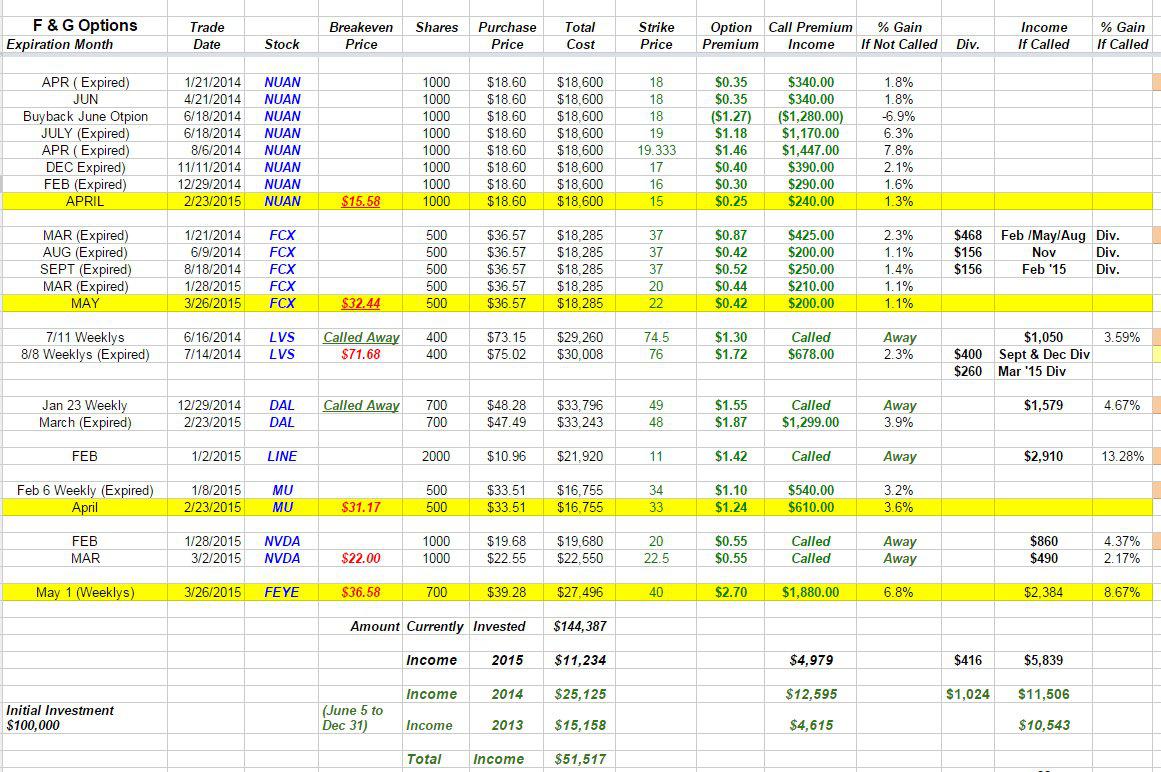
Task: Select the 'Call Premium Income' header
Action: (811, 36)
